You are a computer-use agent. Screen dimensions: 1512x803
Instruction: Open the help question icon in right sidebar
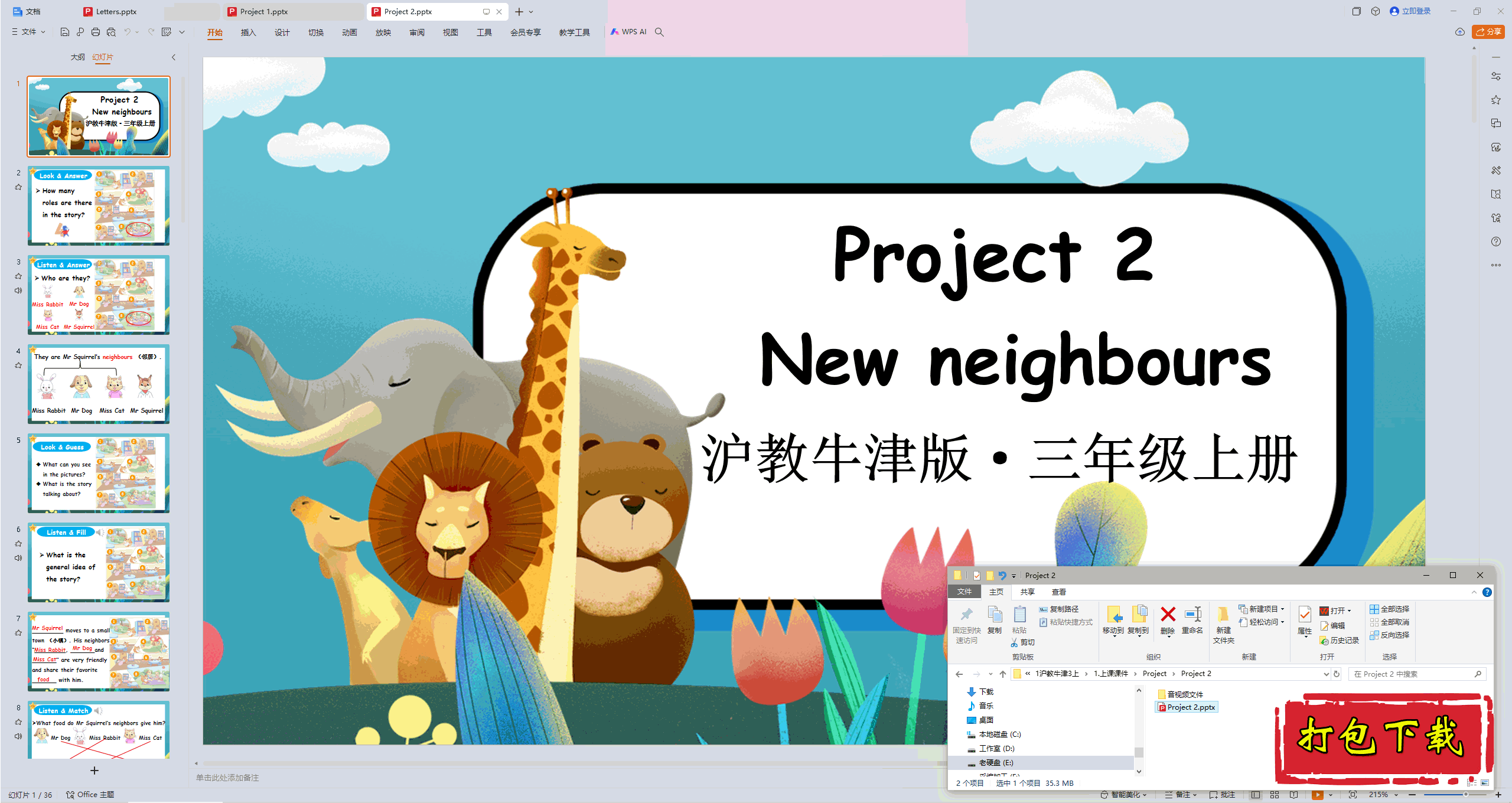tap(1495, 241)
